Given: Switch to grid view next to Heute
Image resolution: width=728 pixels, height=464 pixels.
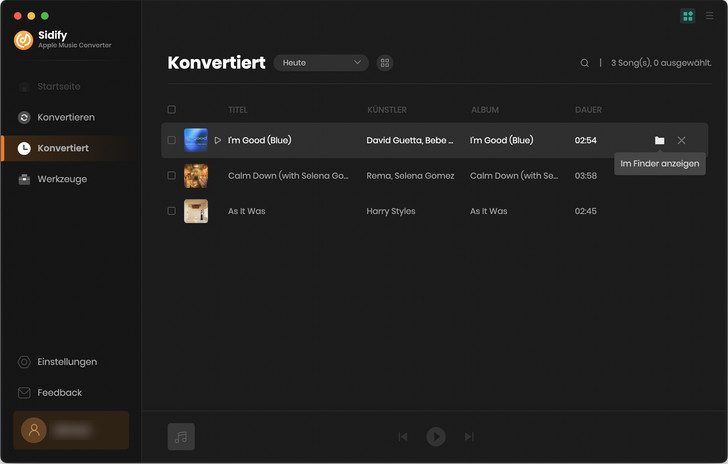Looking at the screenshot, I should coord(385,63).
